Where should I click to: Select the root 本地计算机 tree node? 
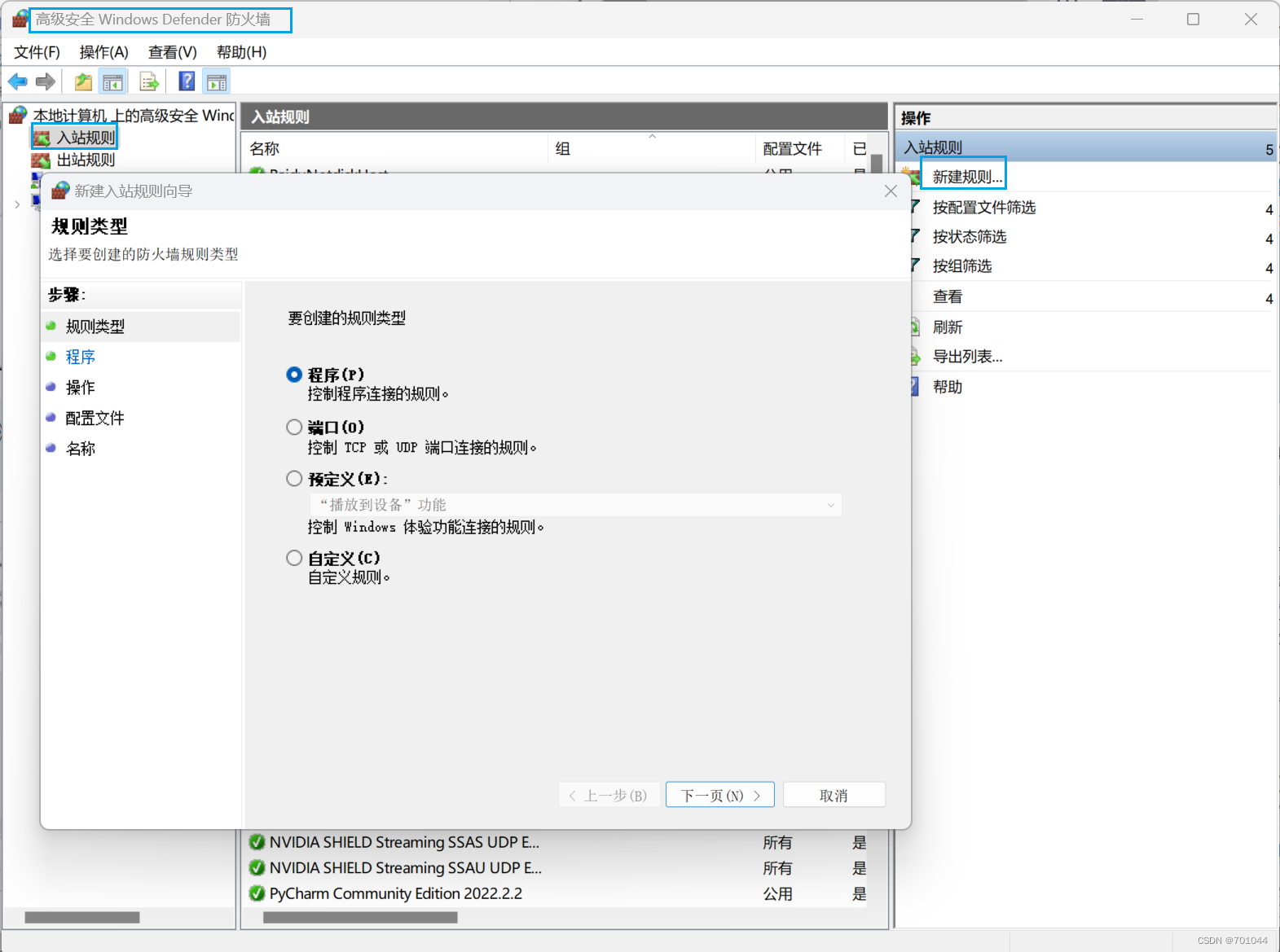[134, 116]
